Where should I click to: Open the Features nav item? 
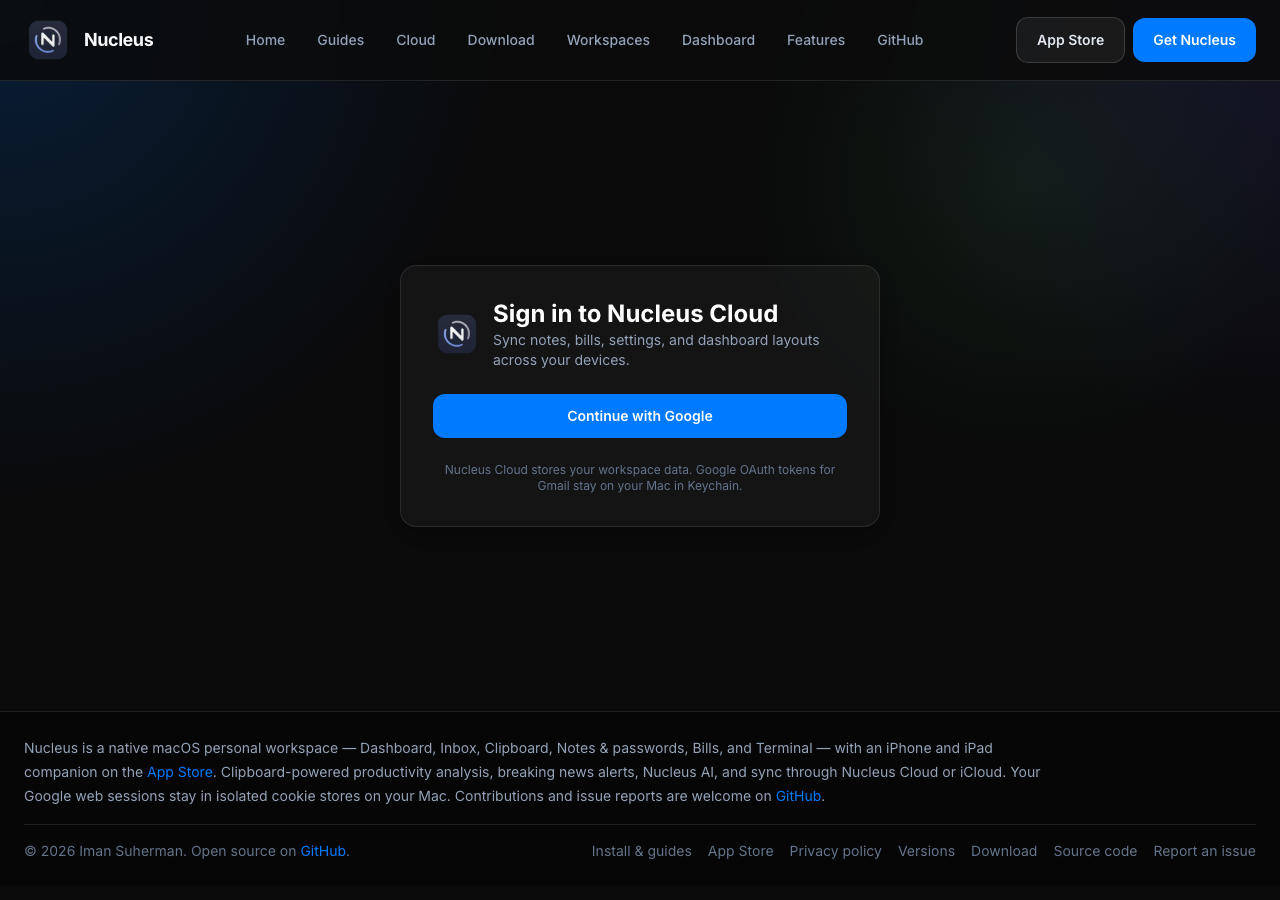[816, 40]
